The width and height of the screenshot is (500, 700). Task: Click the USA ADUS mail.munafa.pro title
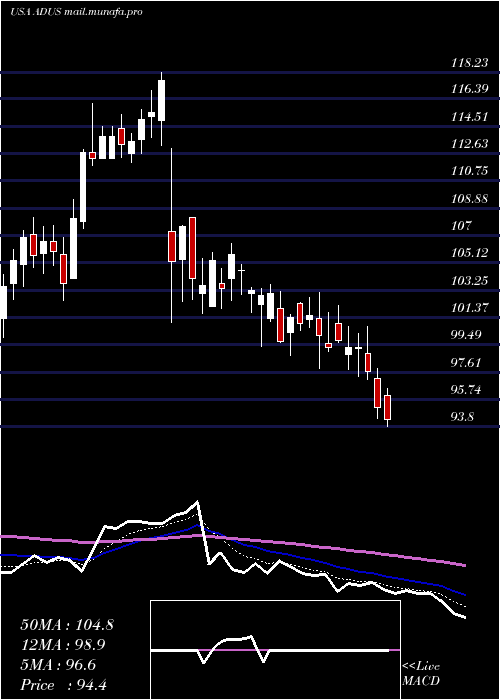point(76,12)
